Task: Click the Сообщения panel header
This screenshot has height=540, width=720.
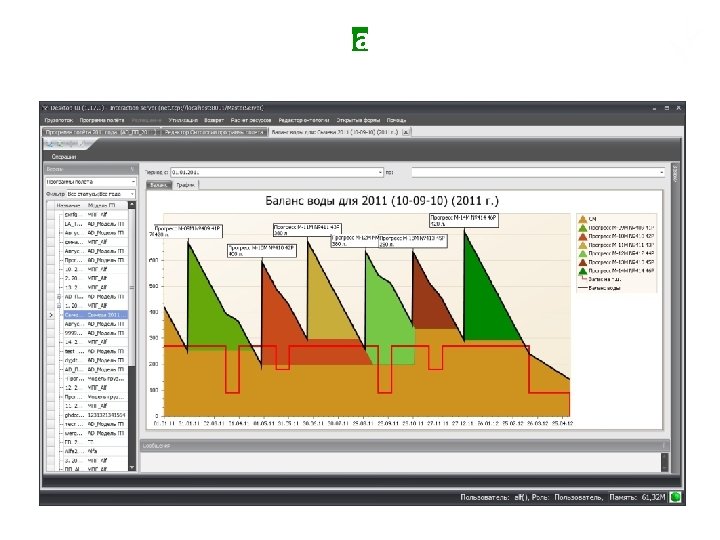Action: point(404,445)
